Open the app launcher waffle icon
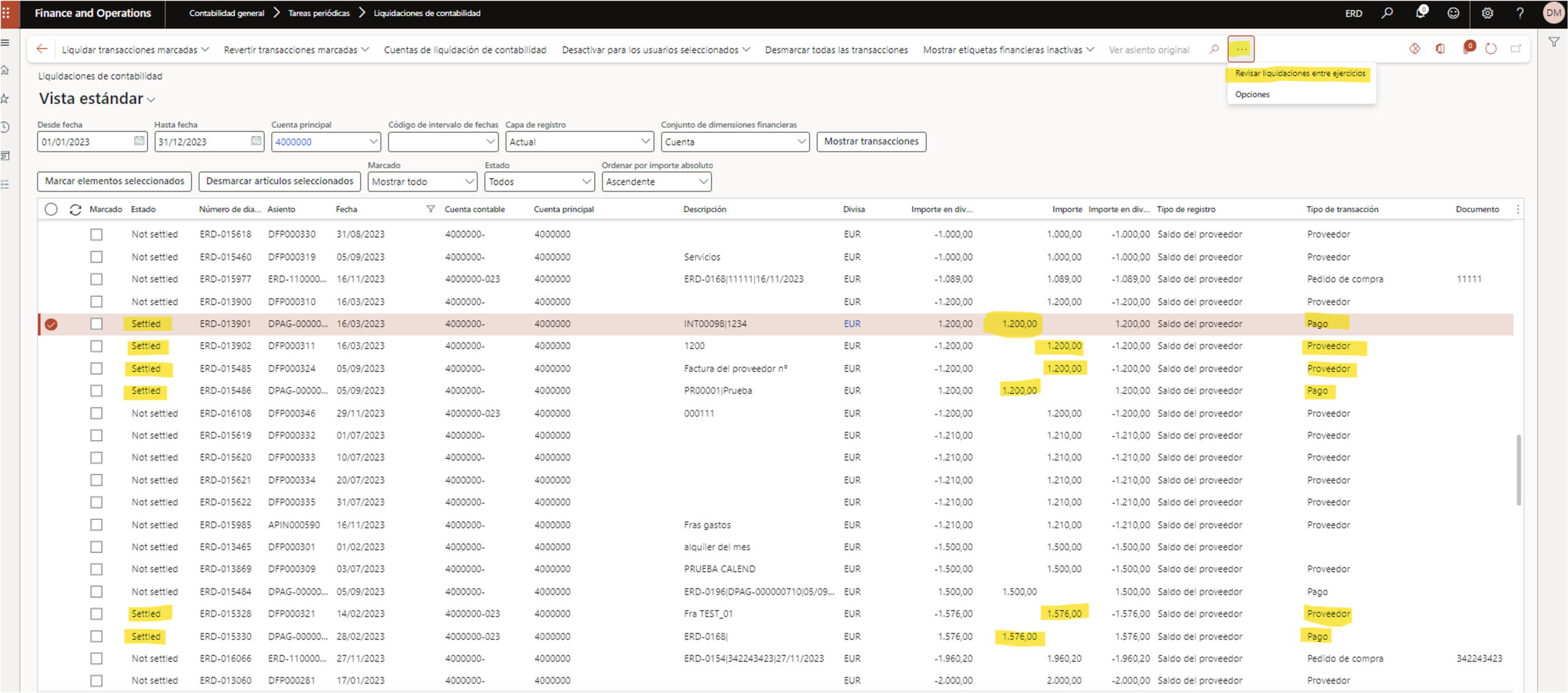This screenshot has height=693, width=1568. [x=6, y=13]
